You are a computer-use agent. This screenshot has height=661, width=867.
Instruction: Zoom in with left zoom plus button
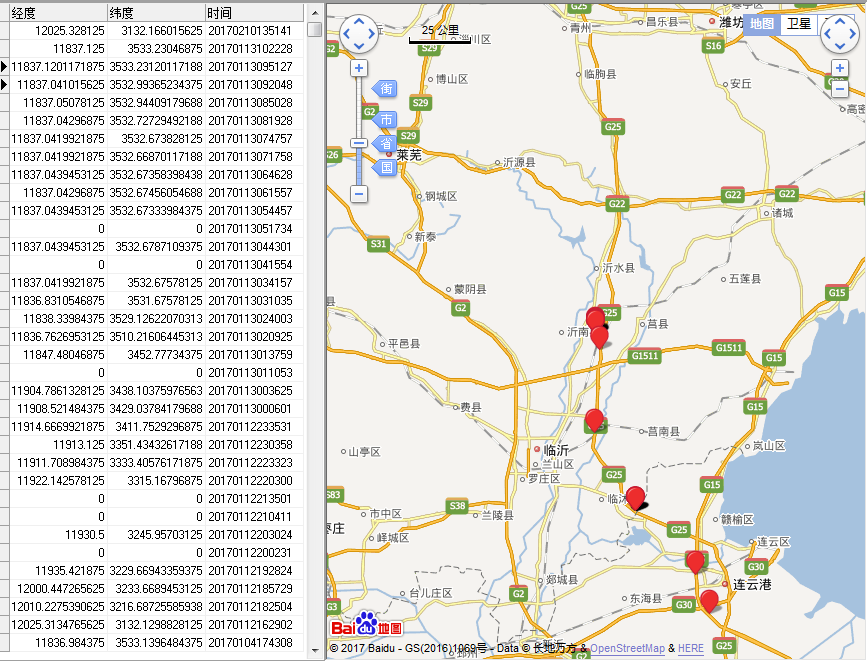click(x=359, y=69)
